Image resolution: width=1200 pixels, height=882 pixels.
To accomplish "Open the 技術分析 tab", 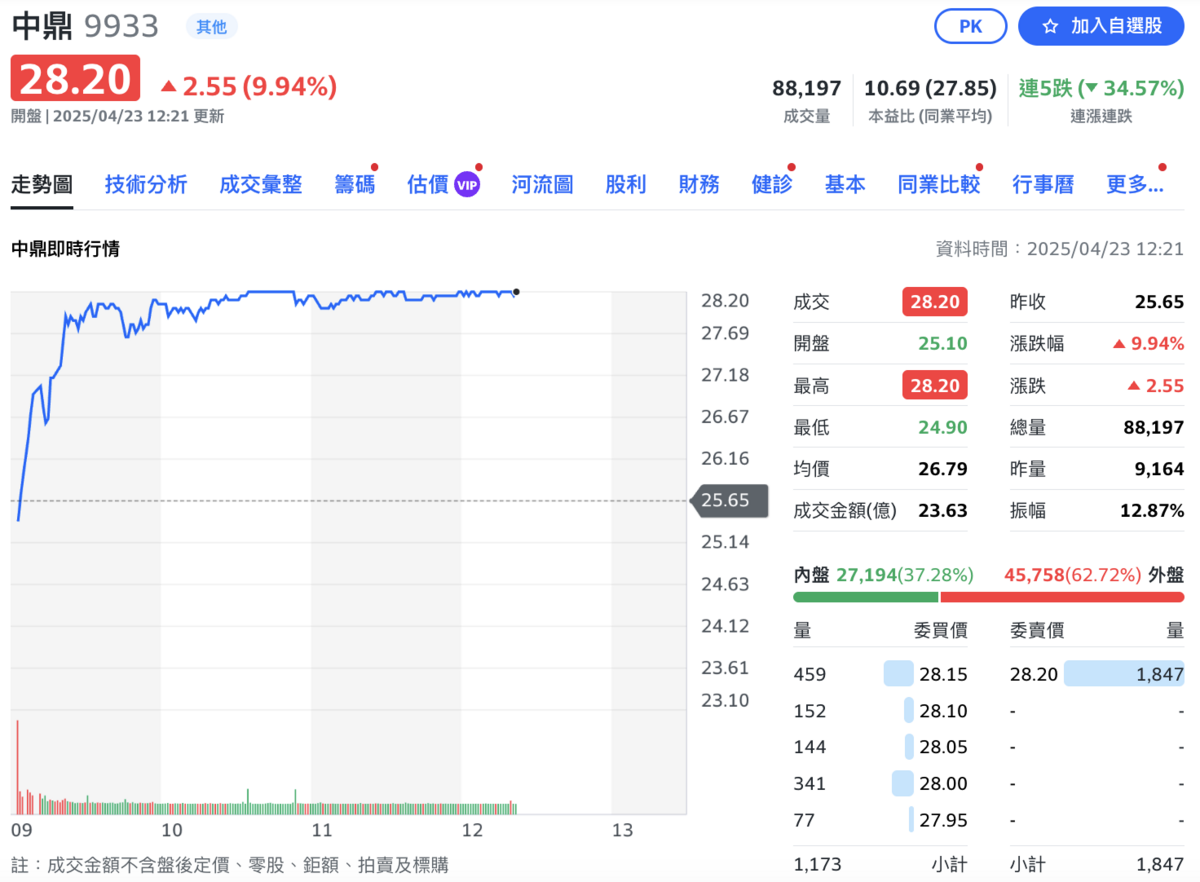I will tap(146, 185).
